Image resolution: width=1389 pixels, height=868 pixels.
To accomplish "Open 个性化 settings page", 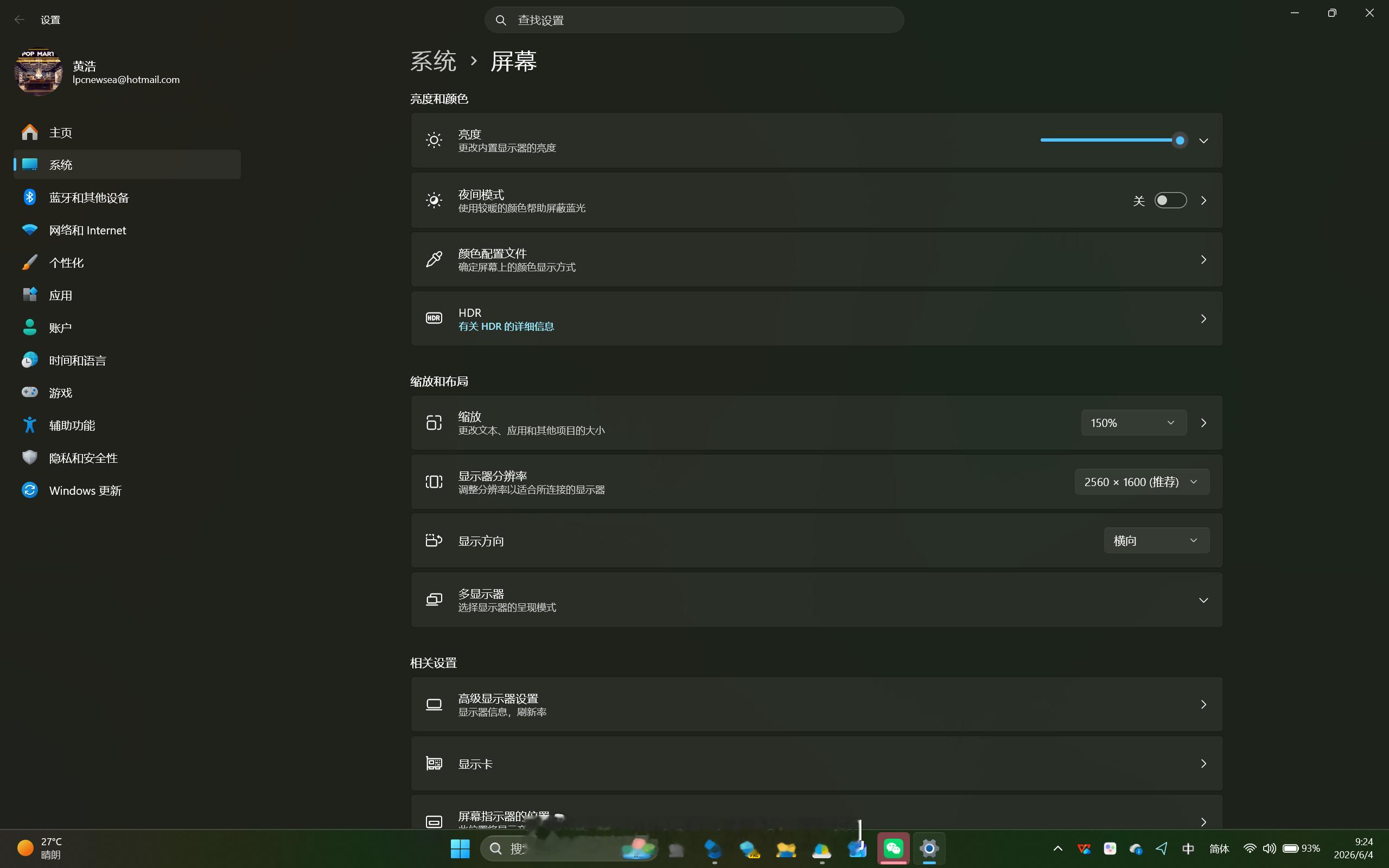I will pos(127,263).
